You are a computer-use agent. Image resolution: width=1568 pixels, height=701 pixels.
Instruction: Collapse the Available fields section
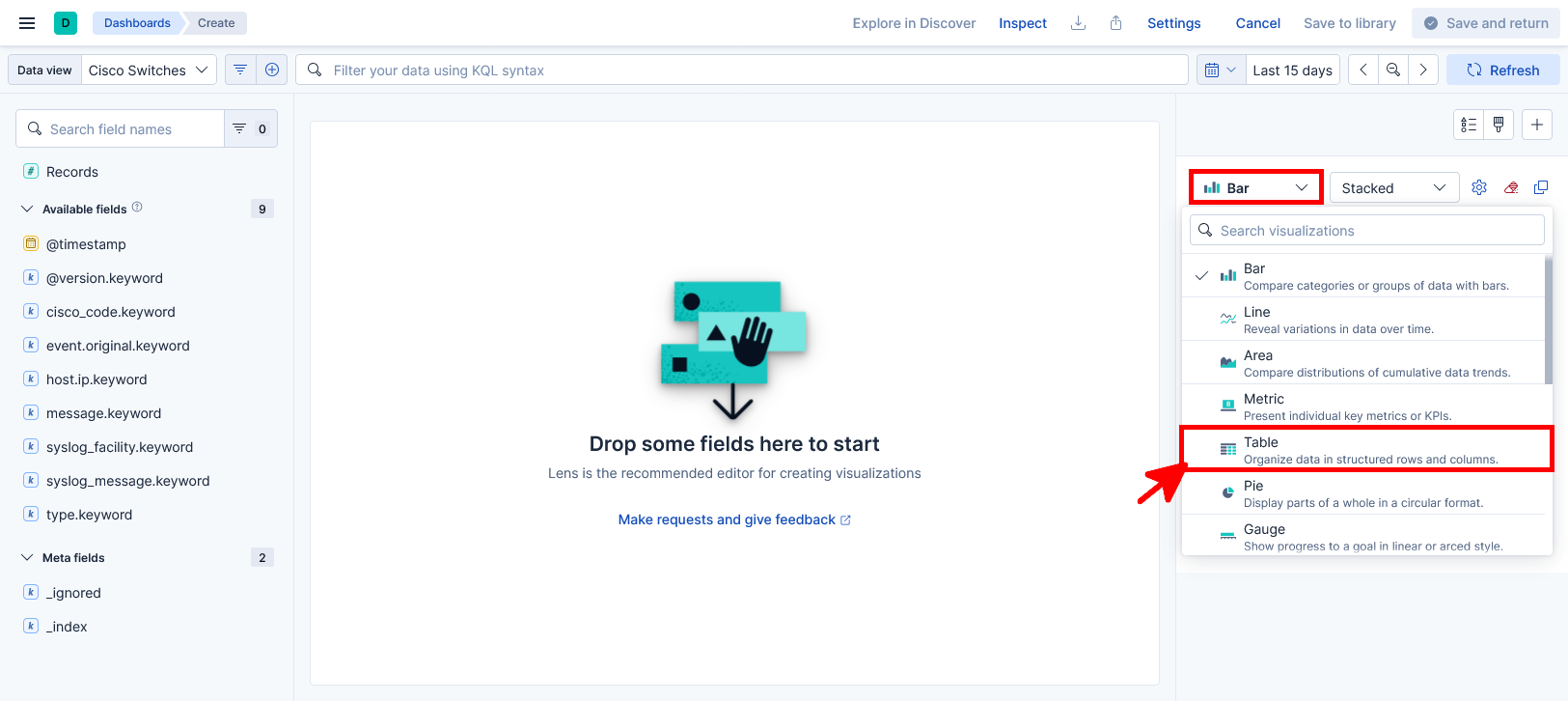point(26,209)
